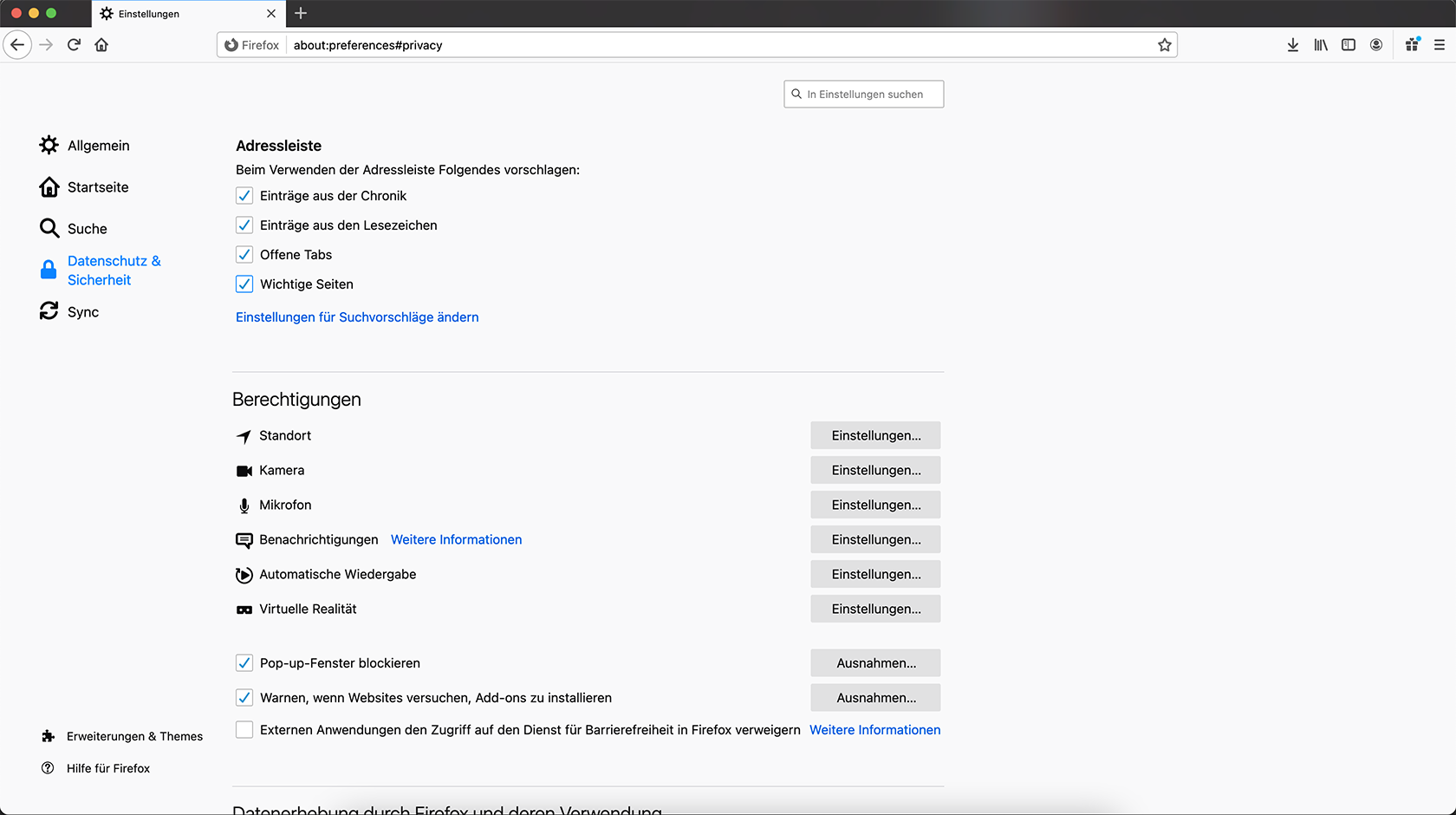
Task: Disable Pop-up-Fenster blockieren checkbox
Action: (x=244, y=663)
